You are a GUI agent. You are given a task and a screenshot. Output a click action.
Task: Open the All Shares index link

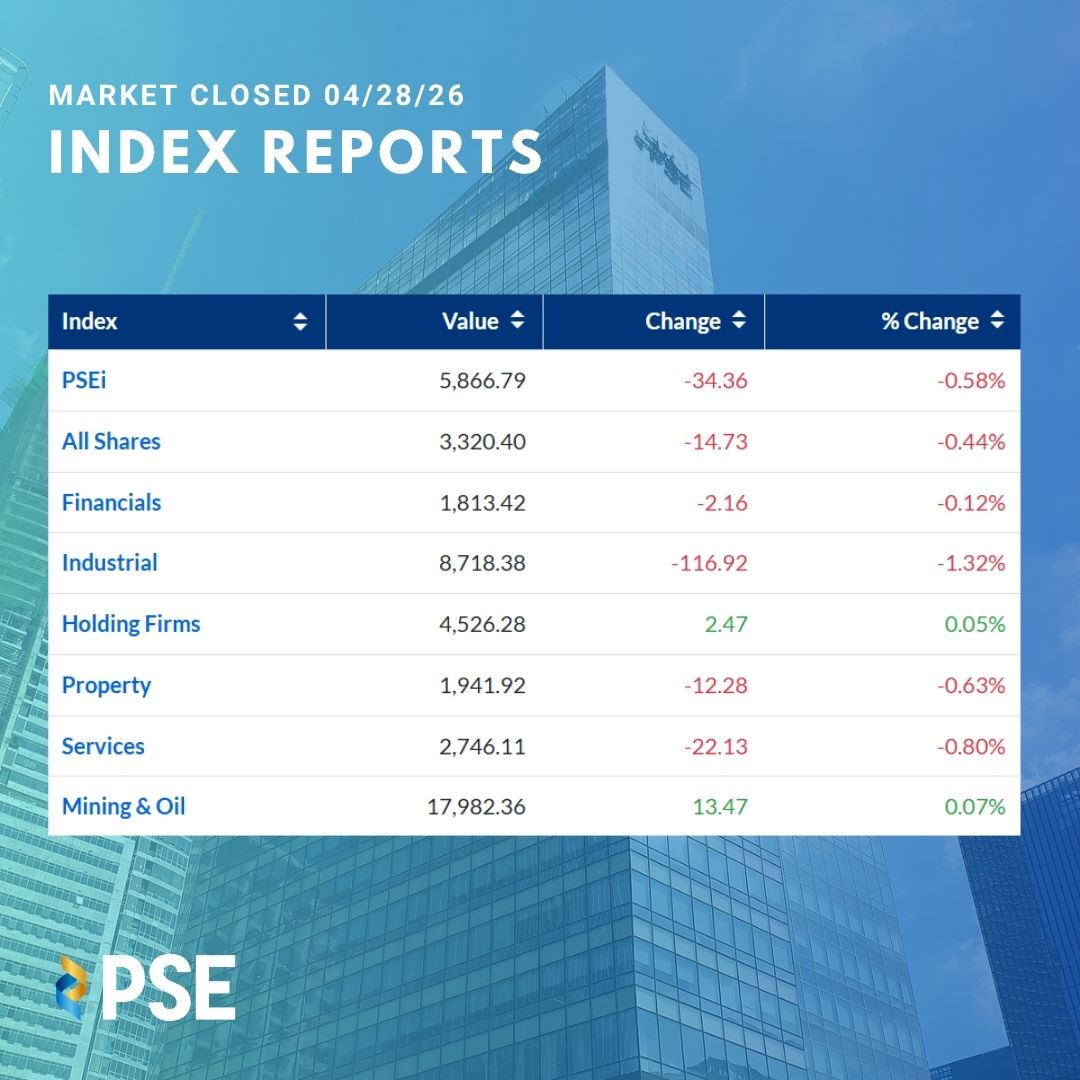111,441
